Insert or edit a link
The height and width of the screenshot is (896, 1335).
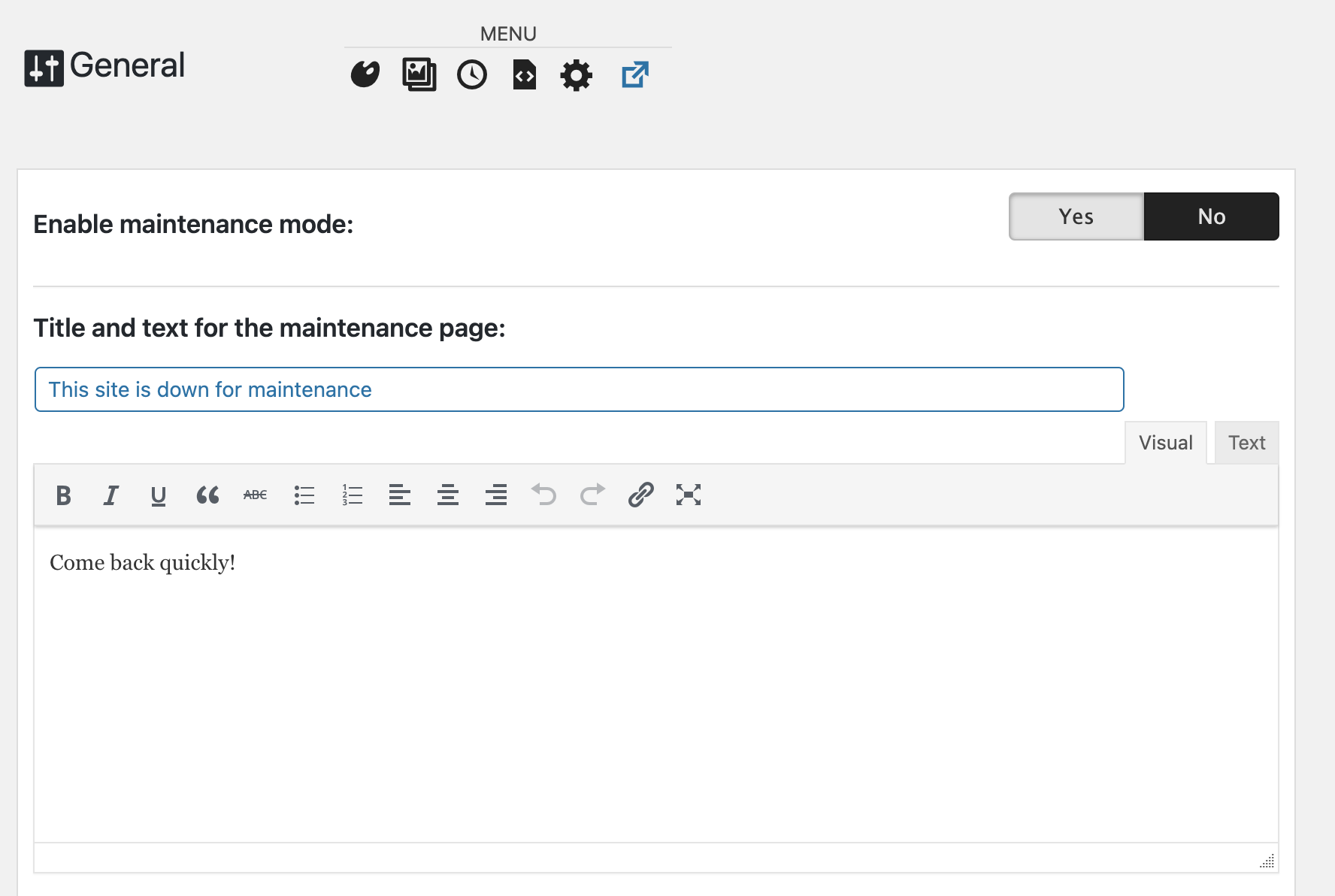pyautogui.click(x=640, y=495)
